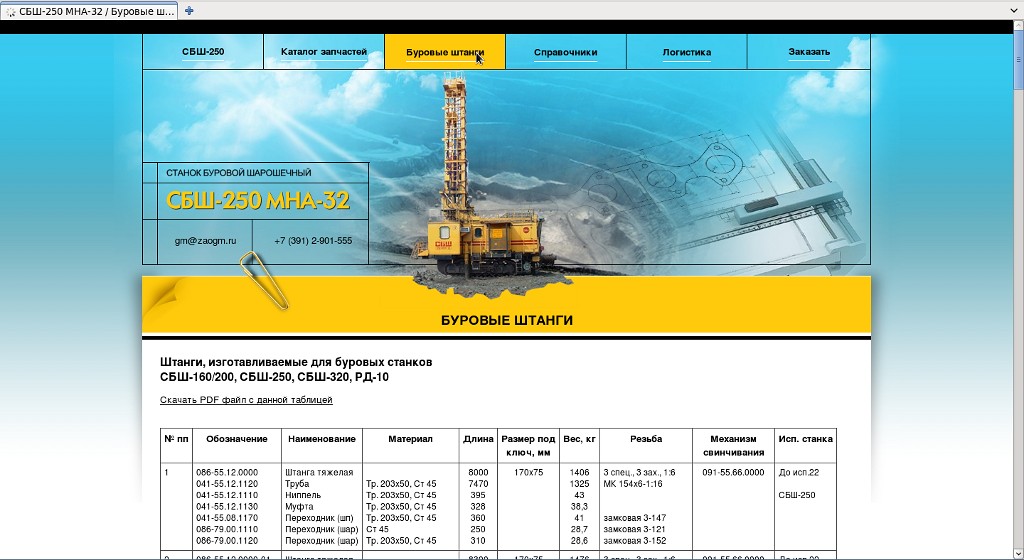Image resolution: width=1024 pixels, height=560 pixels.
Task: Open the Каталог запчастей menu section
Action: tap(324, 52)
